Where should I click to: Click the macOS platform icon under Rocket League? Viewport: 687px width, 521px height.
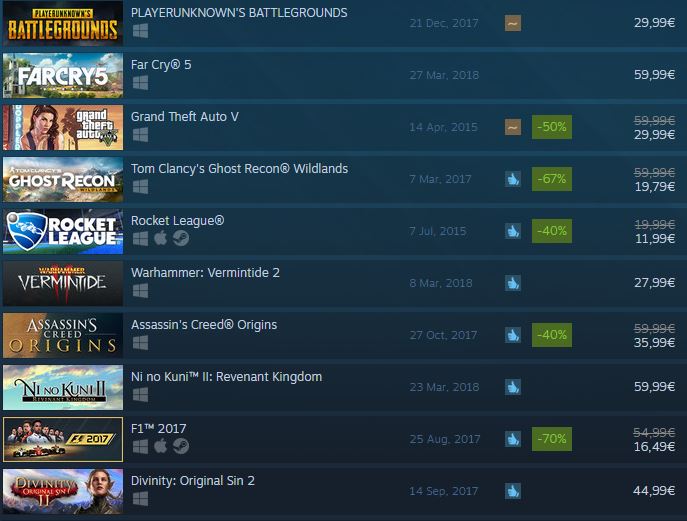point(160,238)
